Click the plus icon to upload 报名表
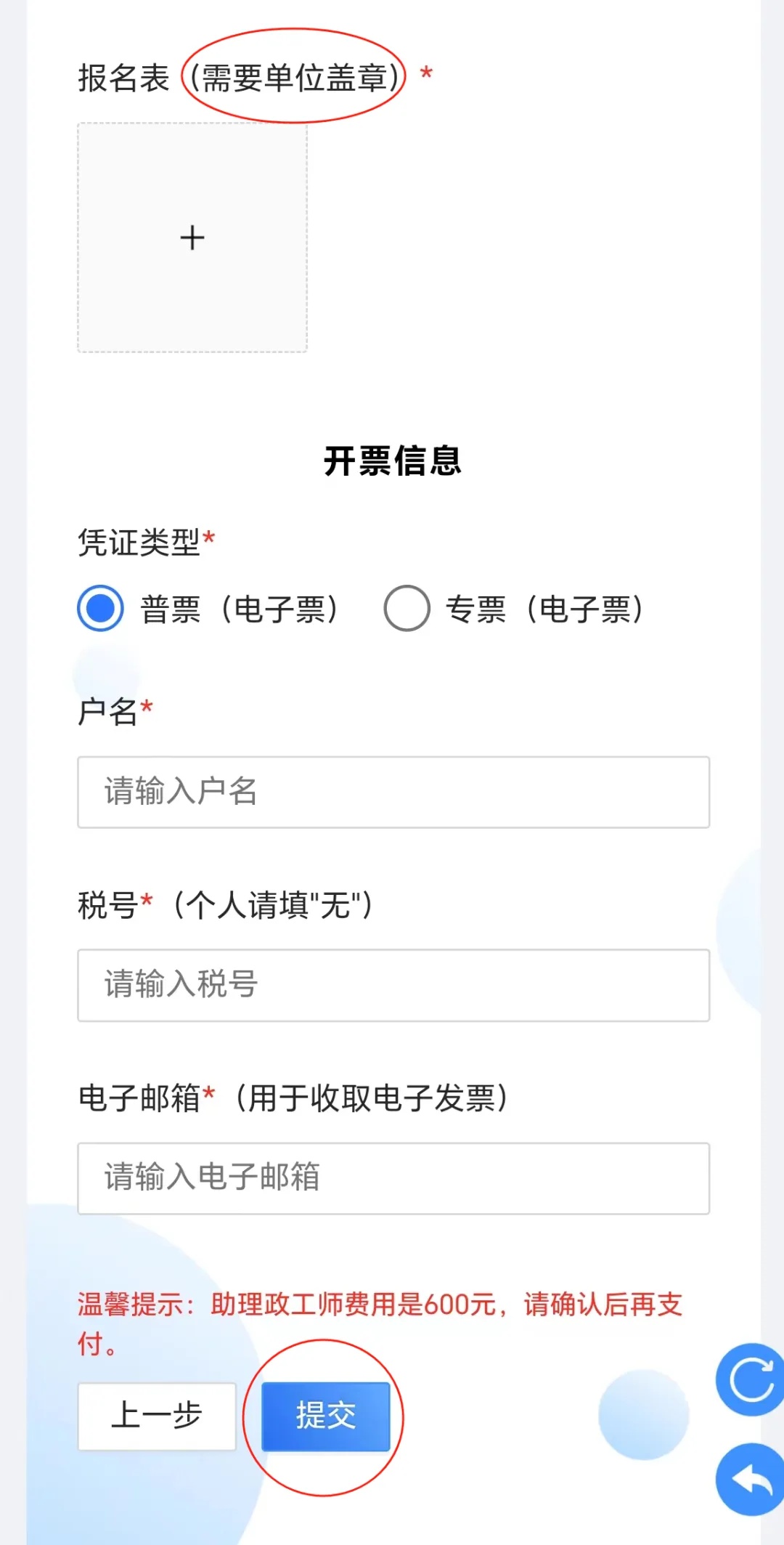The height and width of the screenshot is (1545, 784). tap(192, 238)
